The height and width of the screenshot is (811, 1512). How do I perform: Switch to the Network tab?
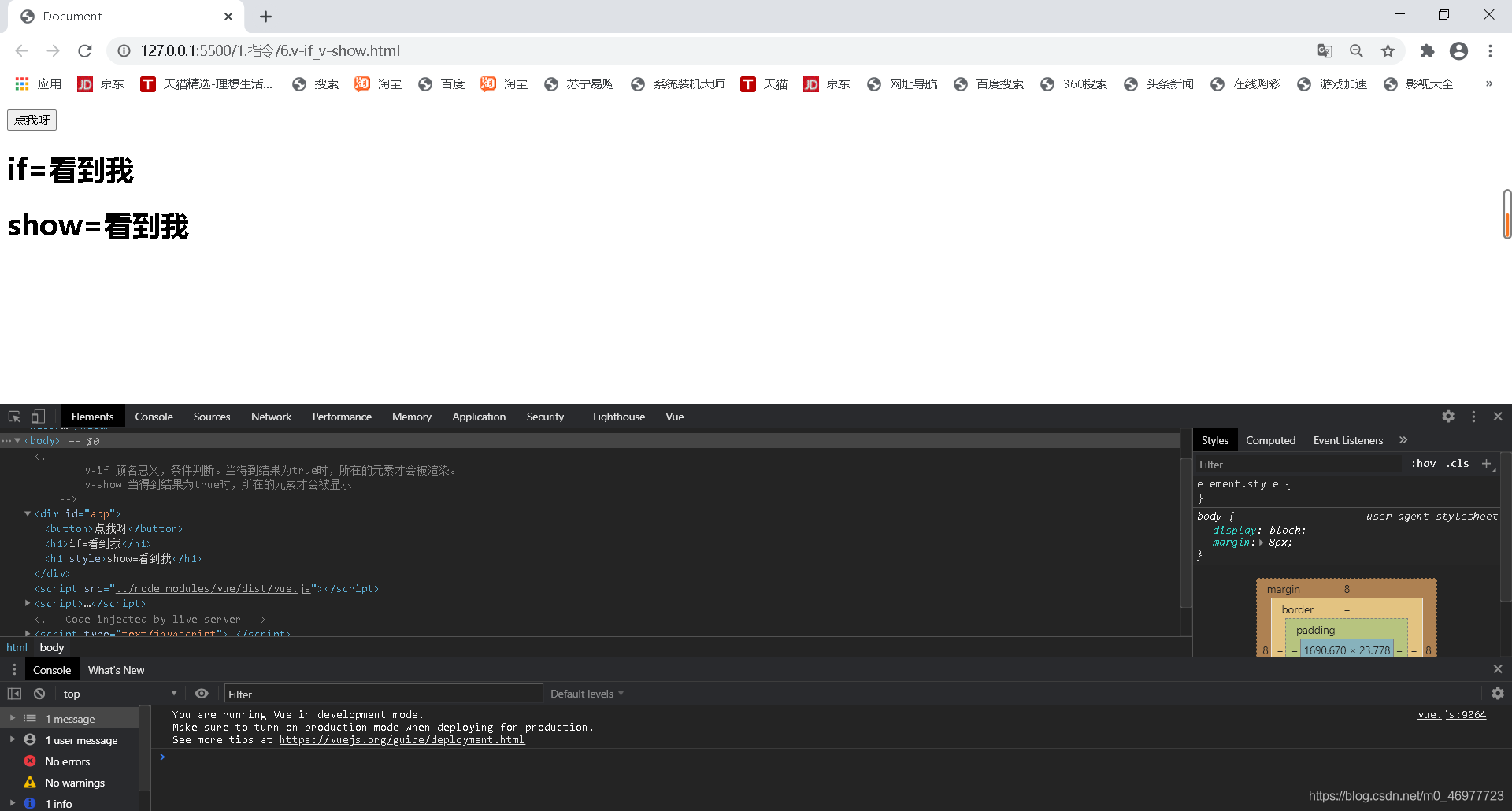point(271,417)
